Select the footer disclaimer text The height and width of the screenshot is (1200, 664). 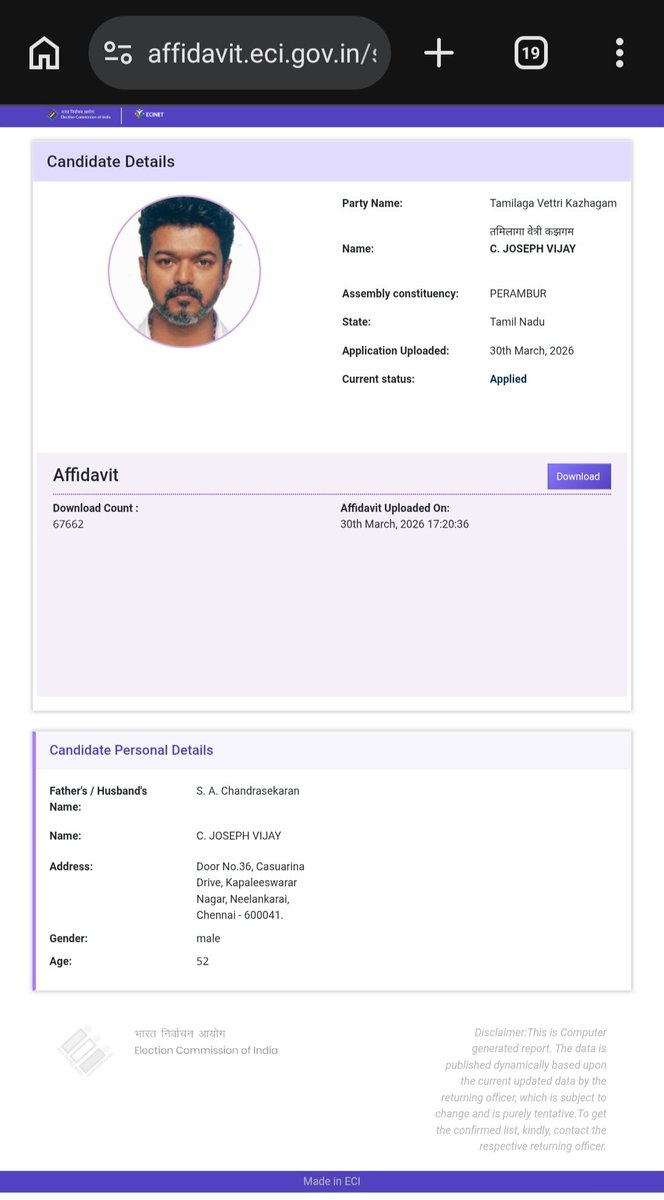[521, 1089]
